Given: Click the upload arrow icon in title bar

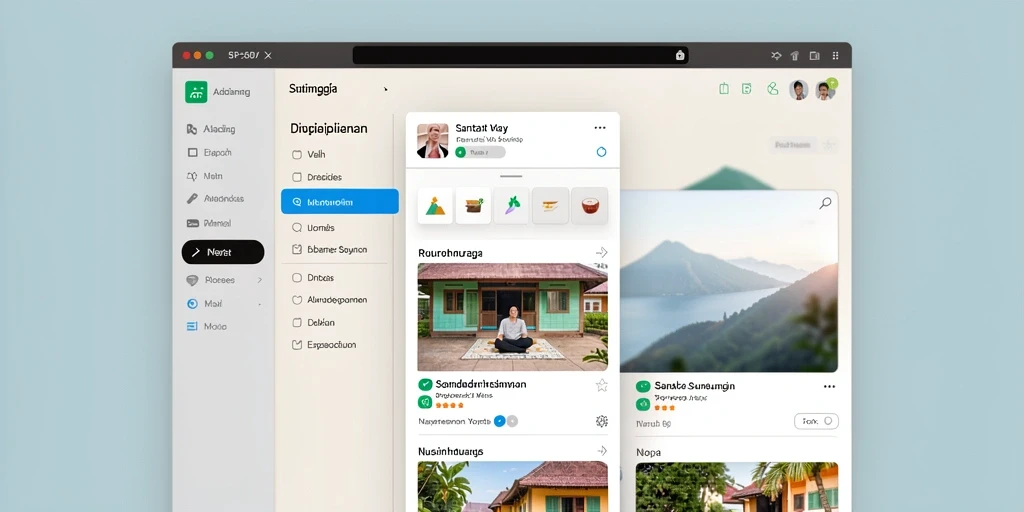Looking at the screenshot, I should point(795,56).
